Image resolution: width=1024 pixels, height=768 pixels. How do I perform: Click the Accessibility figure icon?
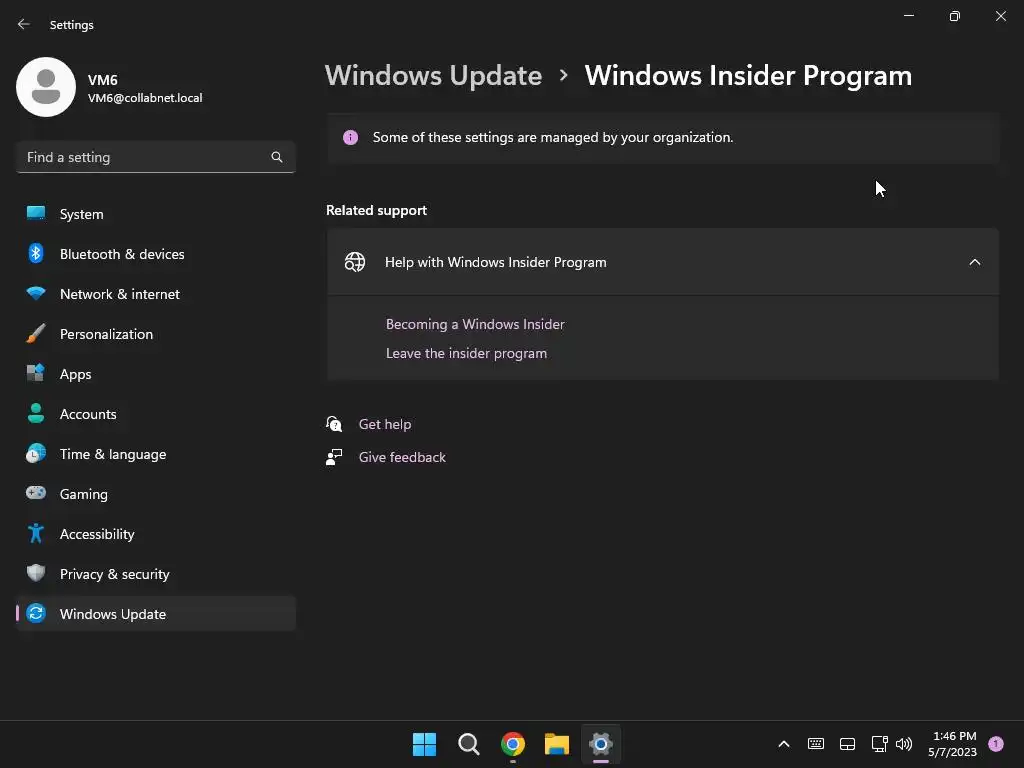(36, 534)
